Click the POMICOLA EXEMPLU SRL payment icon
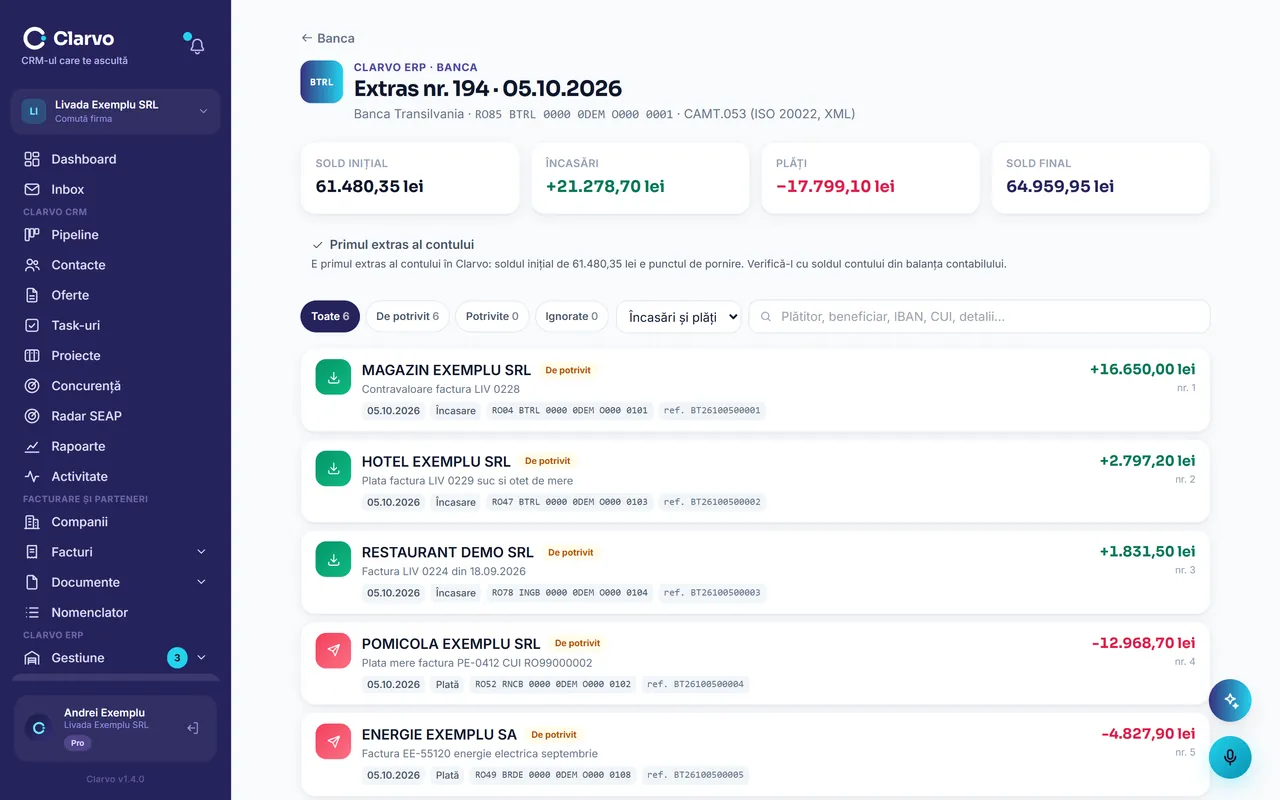 pyautogui.click(x=334, y=650)
